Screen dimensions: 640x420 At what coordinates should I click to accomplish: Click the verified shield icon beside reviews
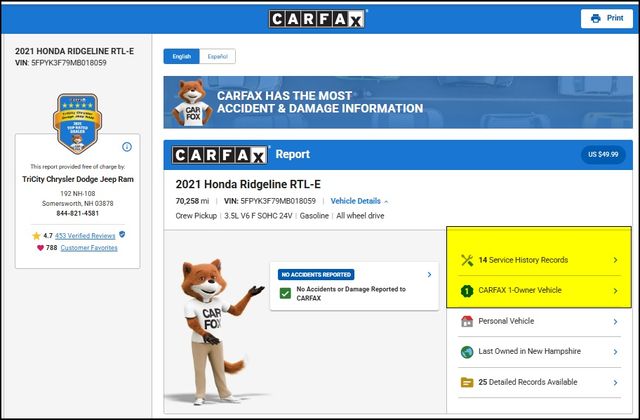point(122,235)
